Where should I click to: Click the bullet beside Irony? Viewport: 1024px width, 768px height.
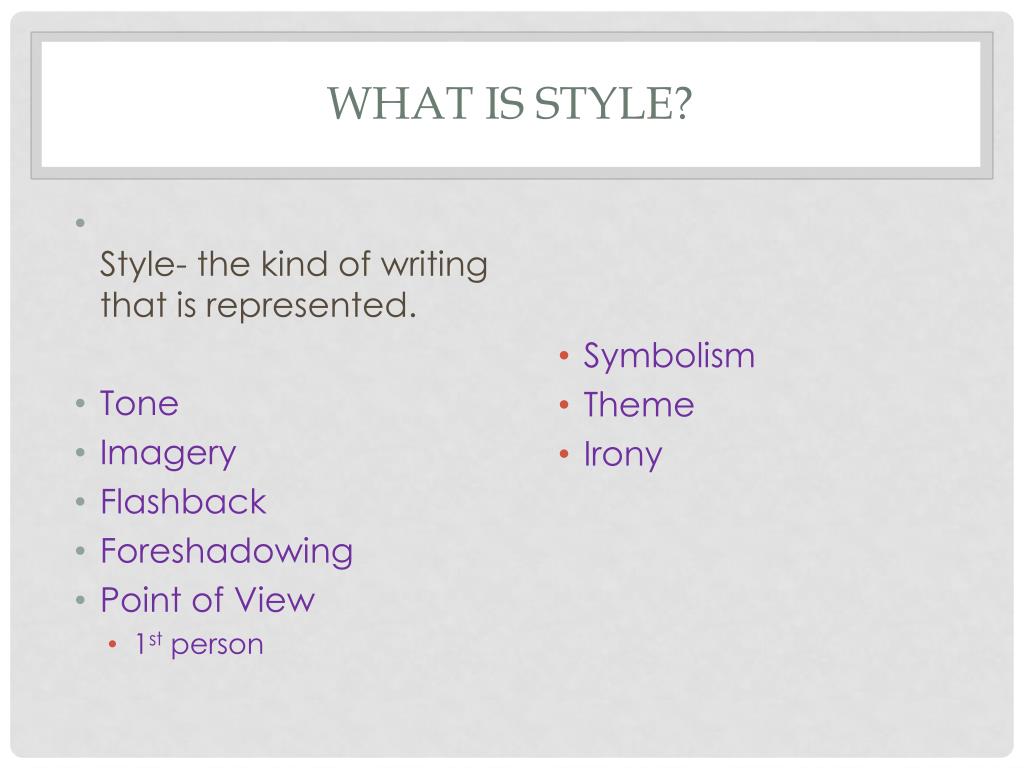tap(564, 454)
